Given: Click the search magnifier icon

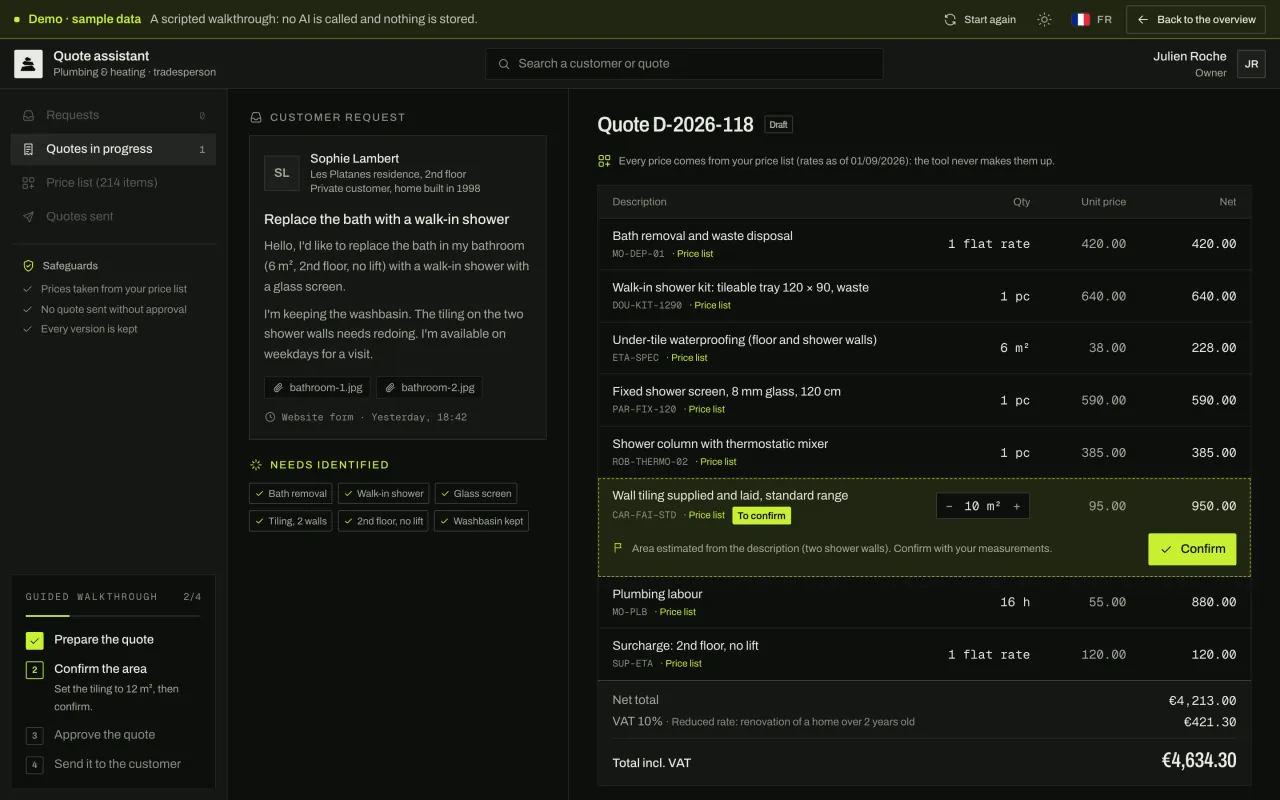Looking at the screenshot, I should click(x=504, y=64).
